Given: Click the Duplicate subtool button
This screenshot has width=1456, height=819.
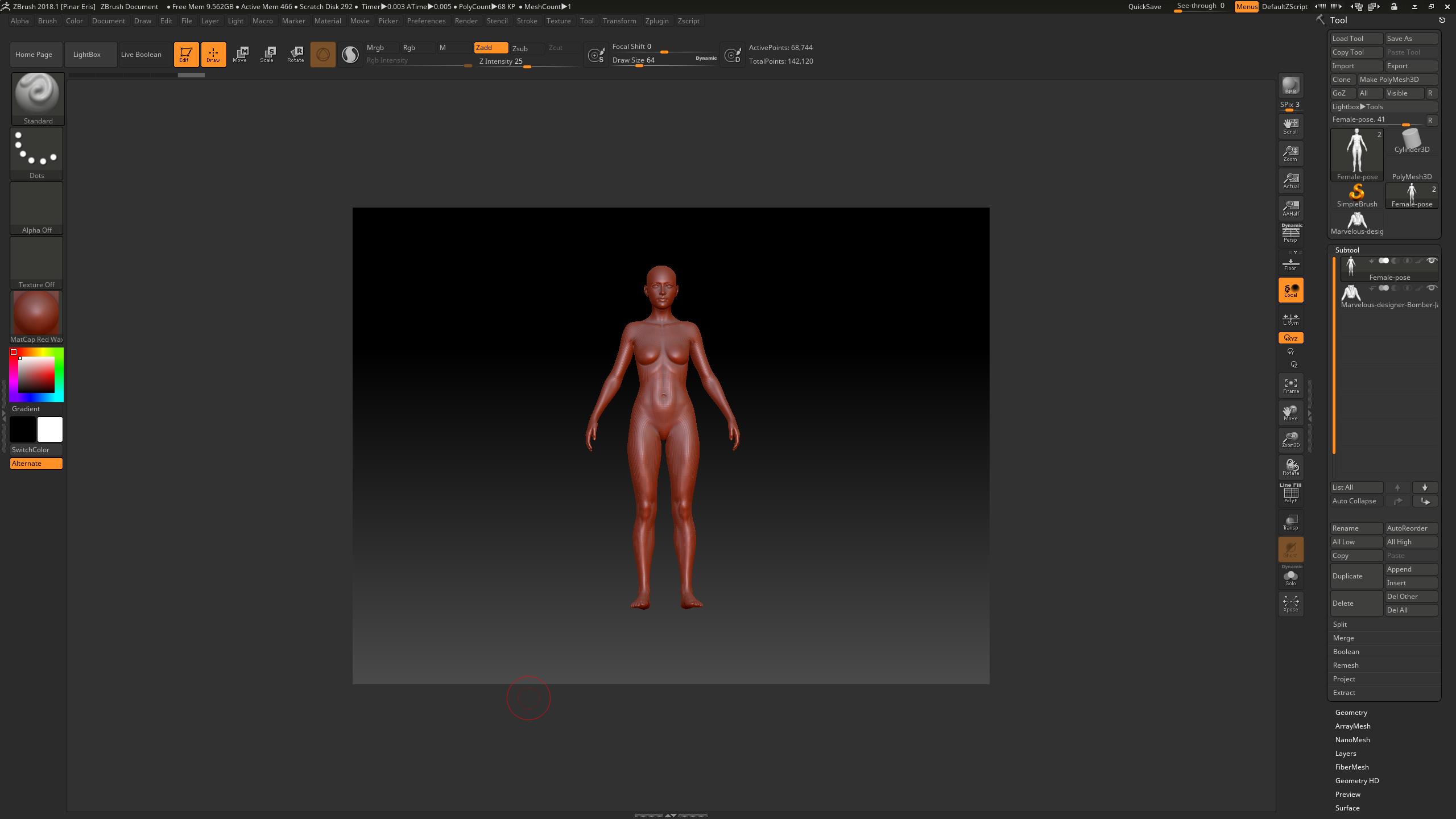Looking at the screenshot, I should click(x=1356, y=576).
